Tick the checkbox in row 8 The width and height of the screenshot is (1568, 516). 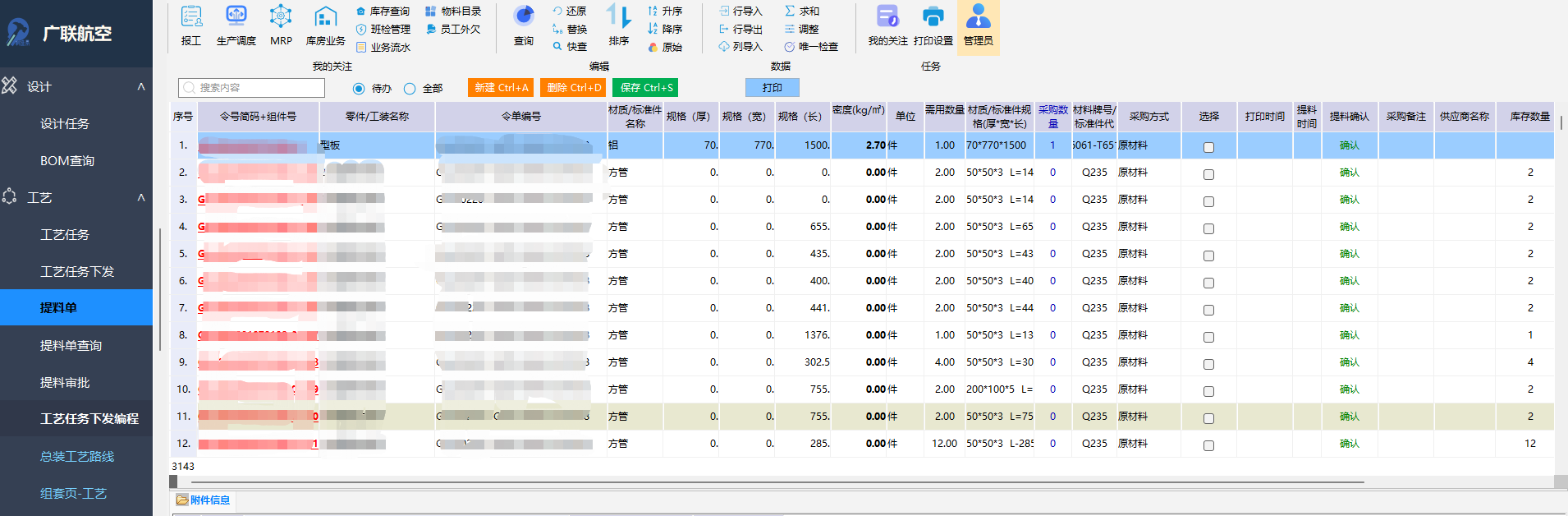tap(1208, 338)
